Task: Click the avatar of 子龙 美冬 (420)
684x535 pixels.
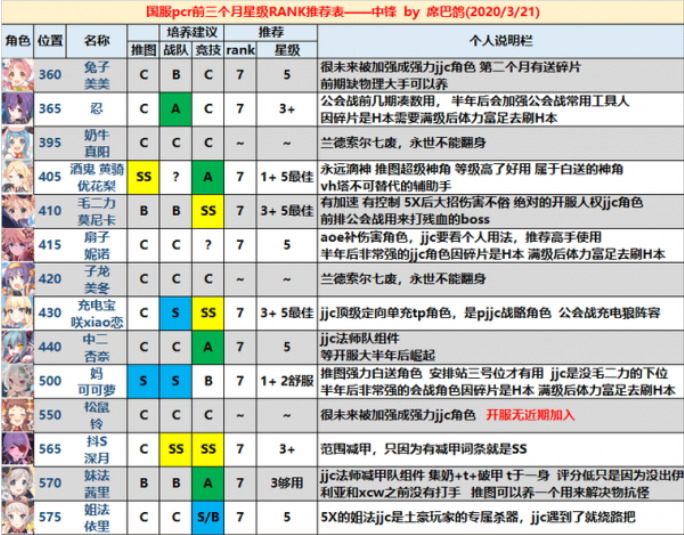Action: point(17,279)
